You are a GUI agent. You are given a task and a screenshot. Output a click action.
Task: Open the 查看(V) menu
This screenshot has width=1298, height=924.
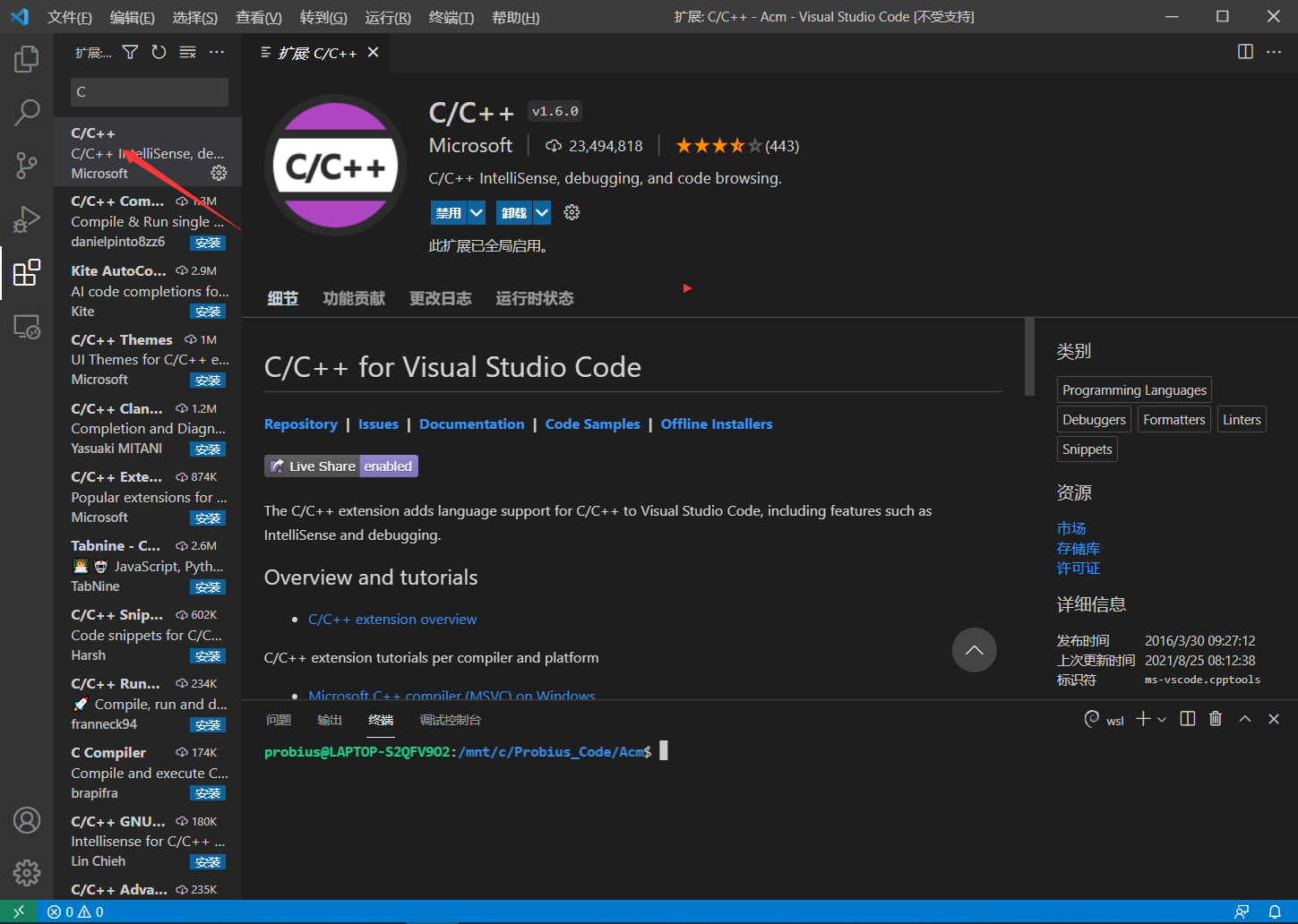pos(259,17)
